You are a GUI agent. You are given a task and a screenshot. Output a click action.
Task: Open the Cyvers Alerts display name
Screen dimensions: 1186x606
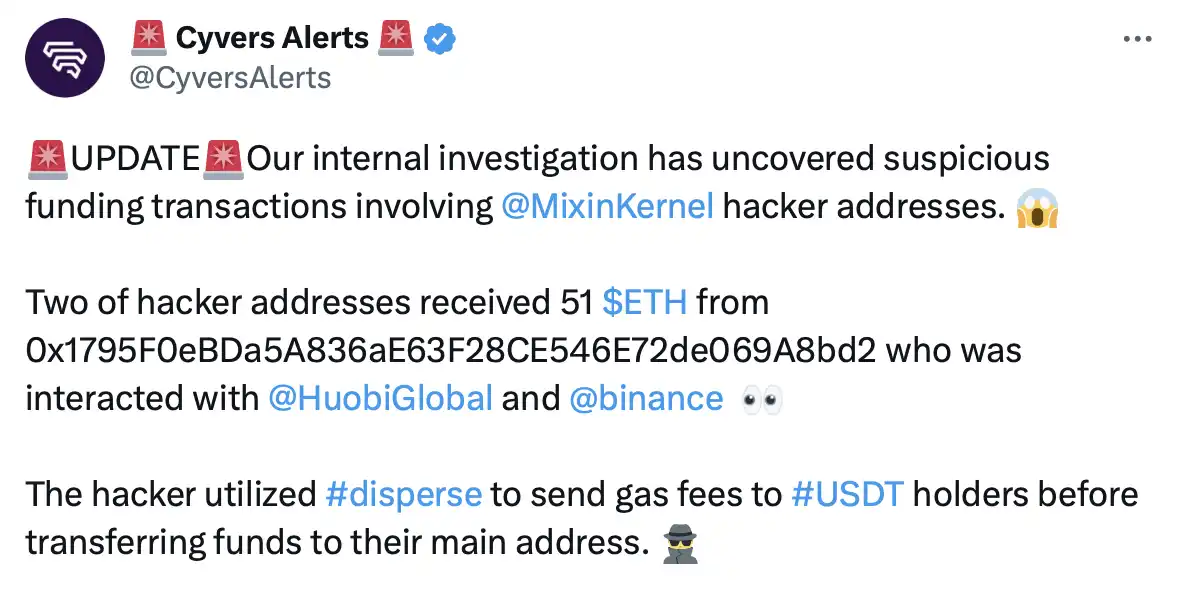coord(272,39)
